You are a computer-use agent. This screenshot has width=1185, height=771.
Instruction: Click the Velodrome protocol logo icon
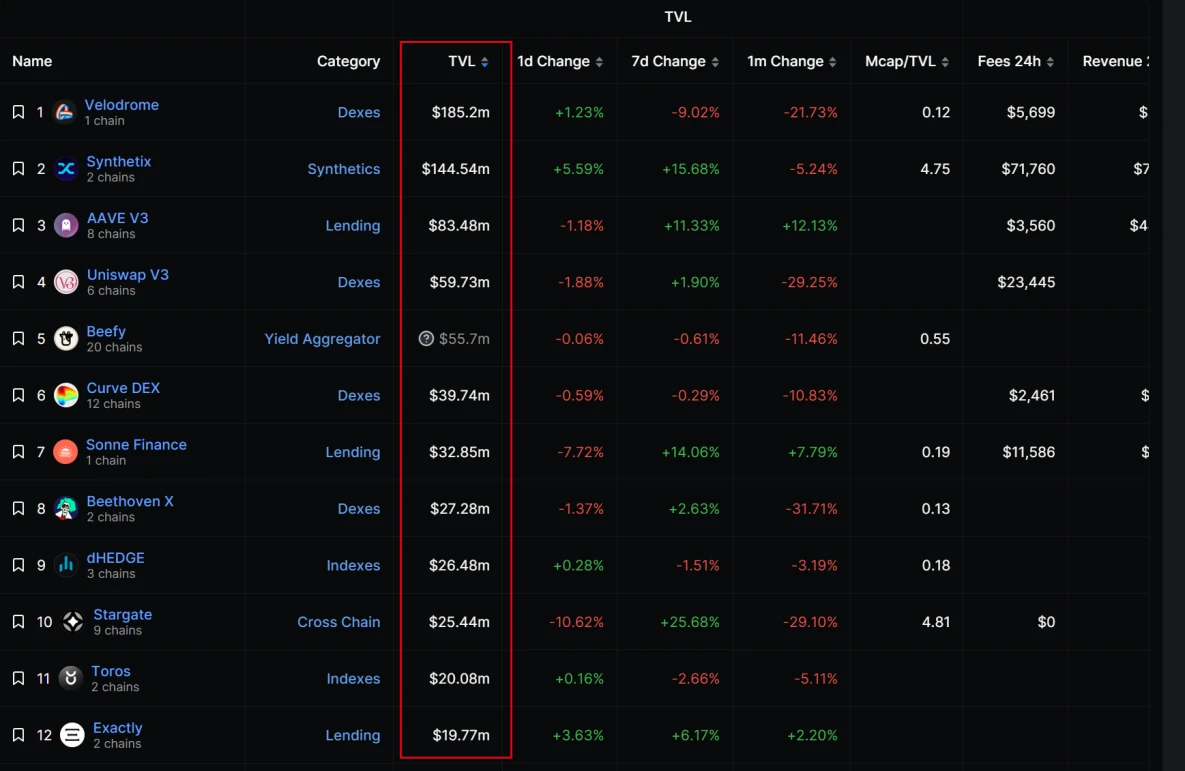(65, 112)
